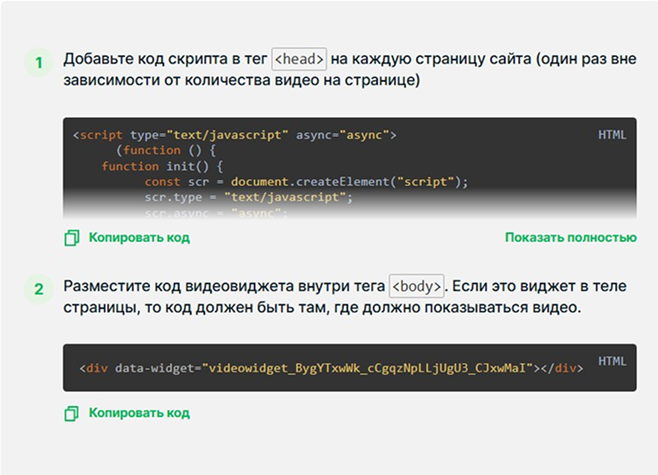The height and width of the screenshot is (475, 658).
Task: Click the HTML label in the script code block
Action: coord(612,134)
